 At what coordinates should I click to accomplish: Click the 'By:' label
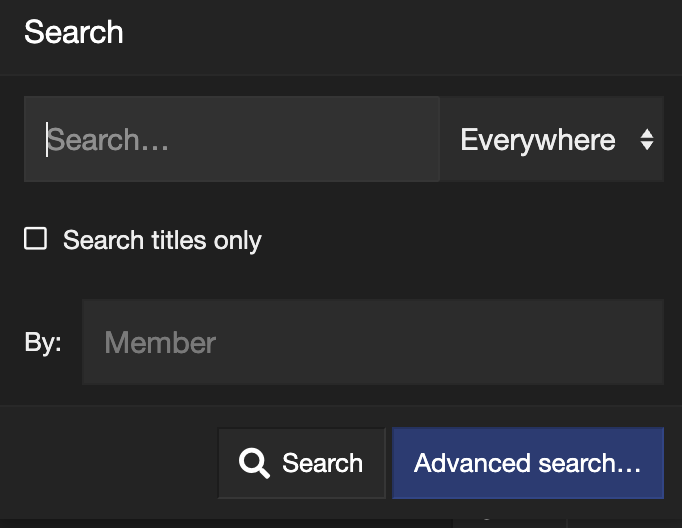tap(43, 342)
